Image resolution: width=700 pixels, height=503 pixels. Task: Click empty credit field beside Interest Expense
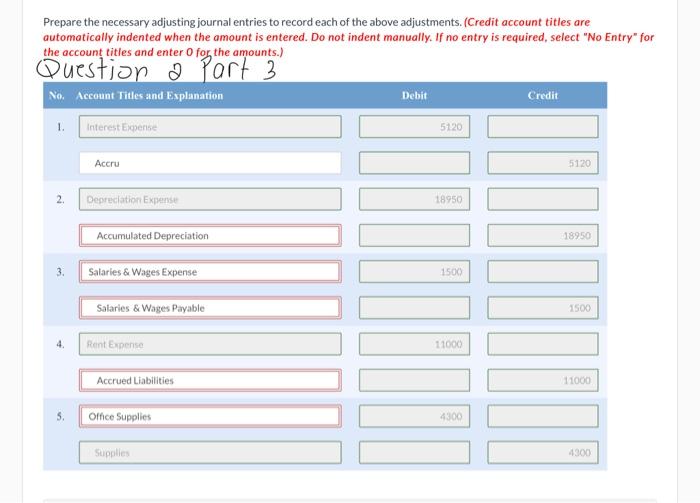click(x=543, y=127)
